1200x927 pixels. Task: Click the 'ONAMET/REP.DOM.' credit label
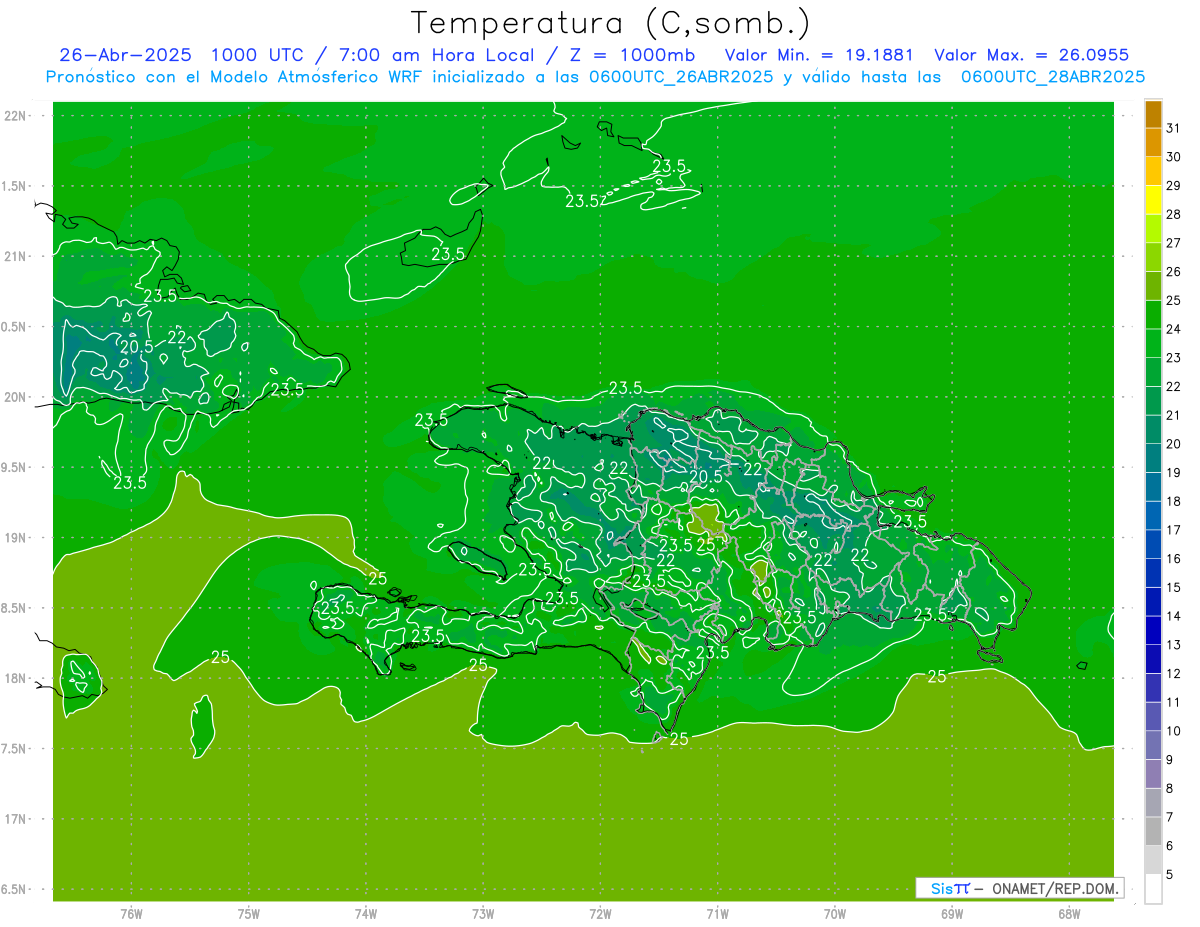pos(1054,888)
